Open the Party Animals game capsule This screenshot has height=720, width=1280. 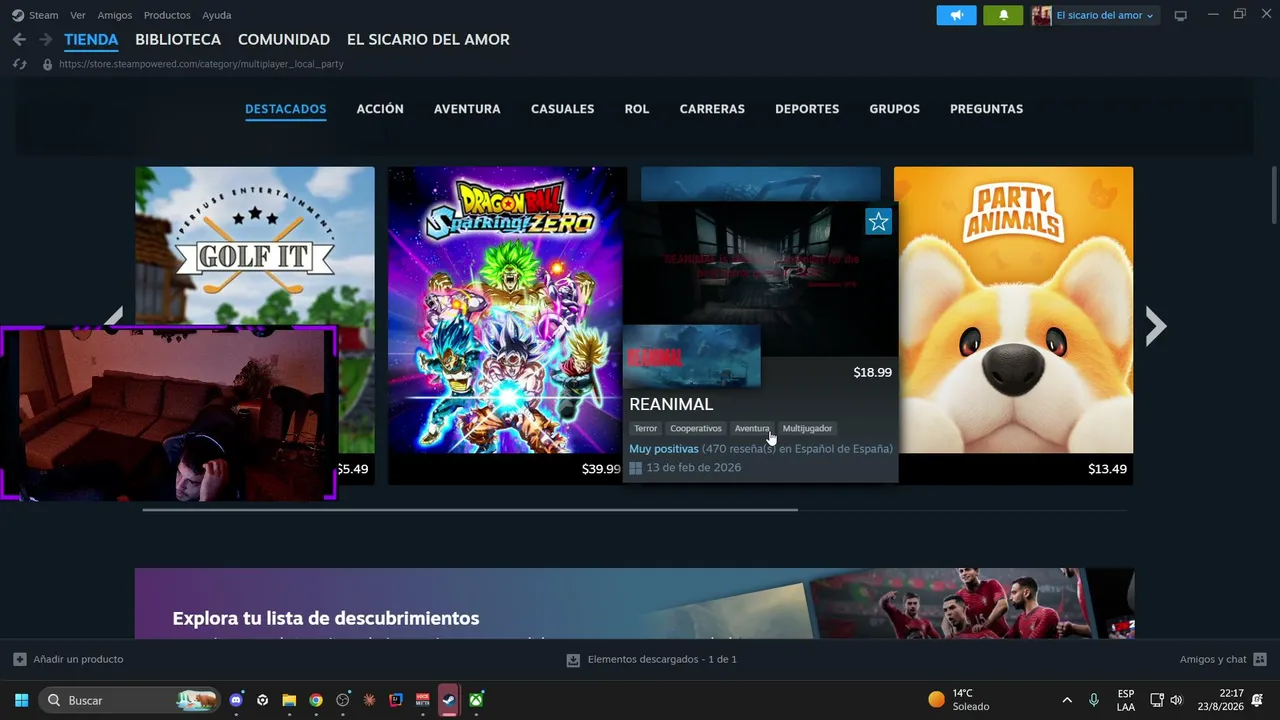pyautogui.click(x=1013, y=325)
